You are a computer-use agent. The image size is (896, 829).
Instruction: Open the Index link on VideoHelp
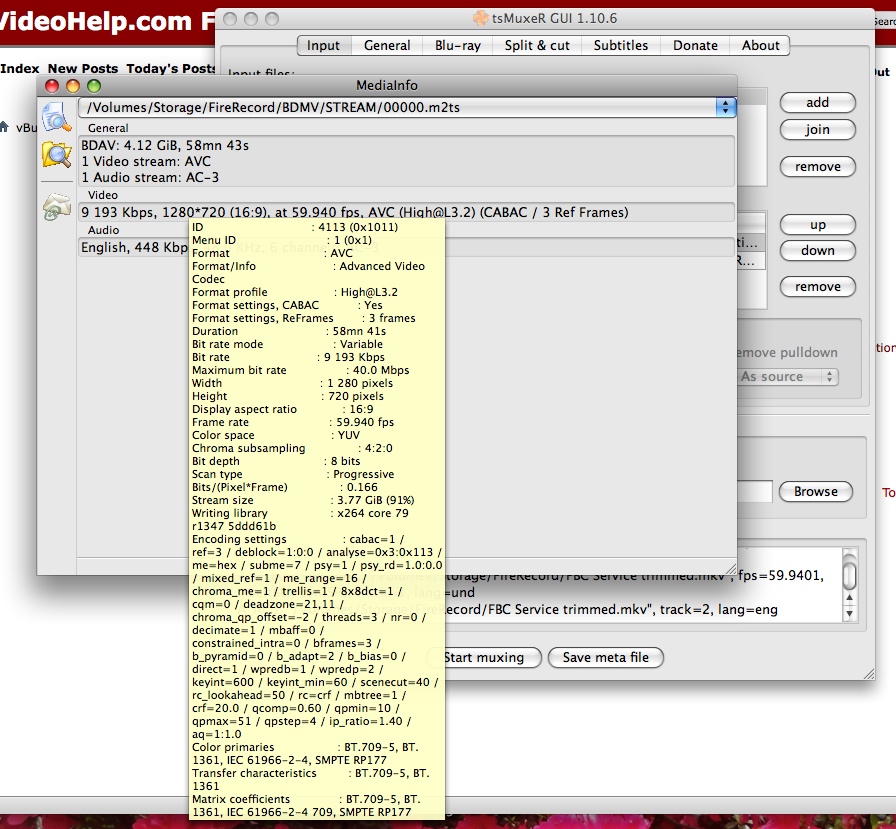(20, 69)
